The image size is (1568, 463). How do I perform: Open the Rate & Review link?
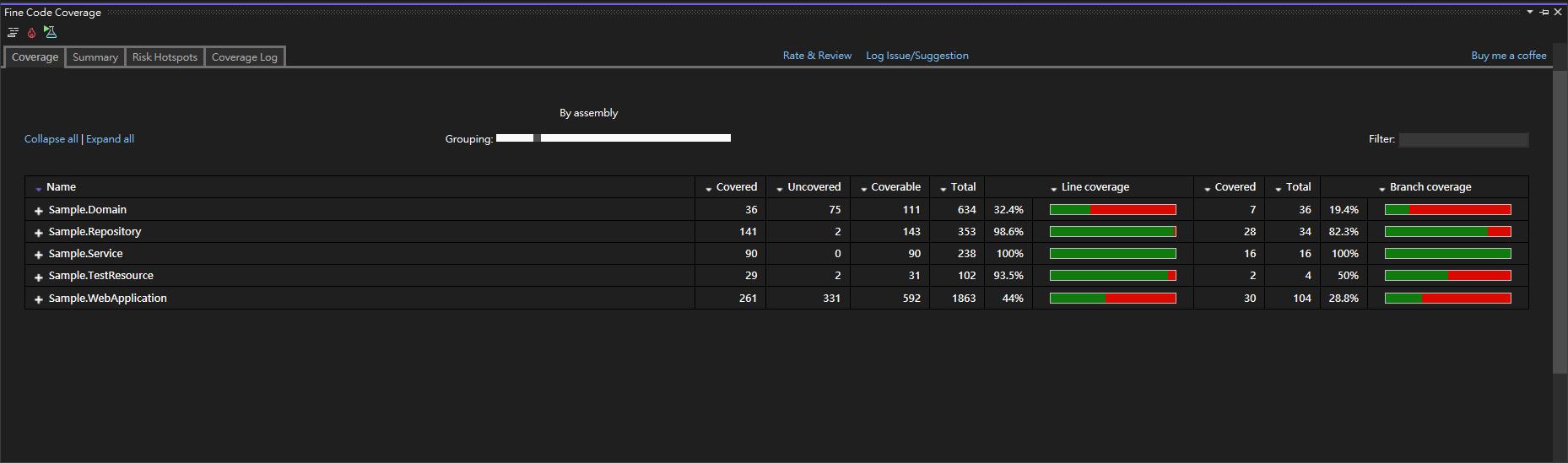point(817,56)
